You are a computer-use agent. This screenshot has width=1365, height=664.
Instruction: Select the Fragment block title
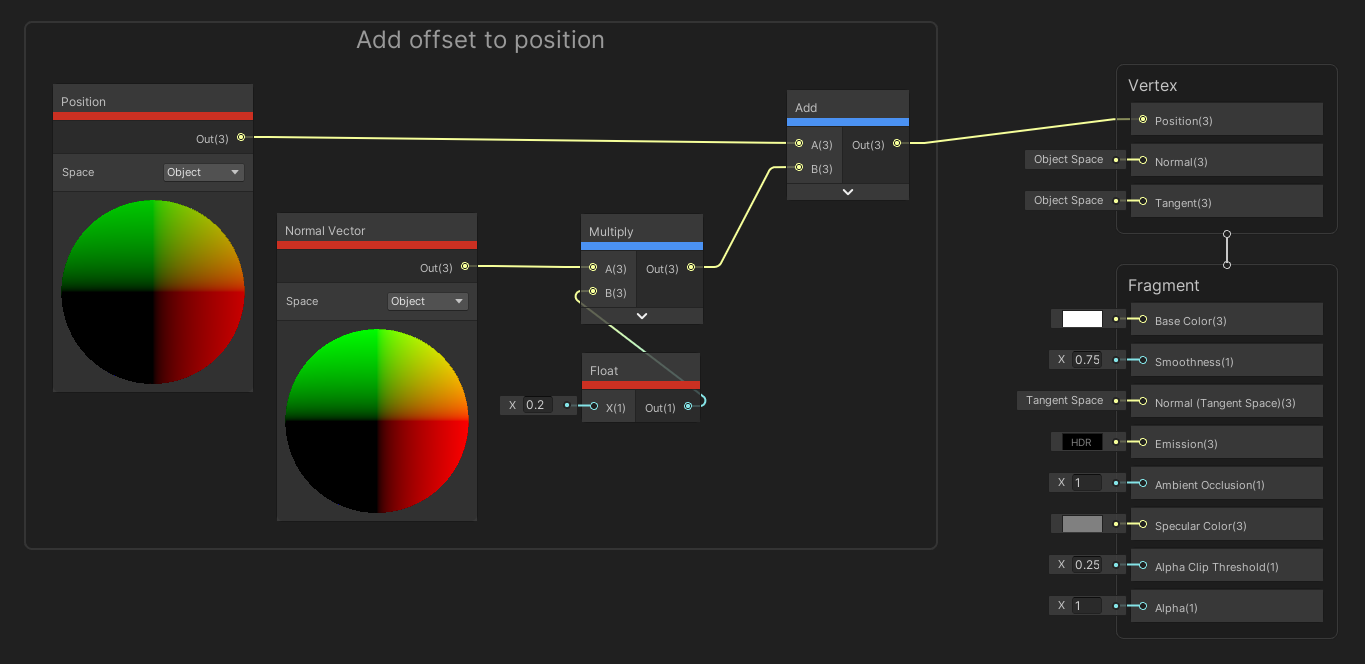[1163, 285]
